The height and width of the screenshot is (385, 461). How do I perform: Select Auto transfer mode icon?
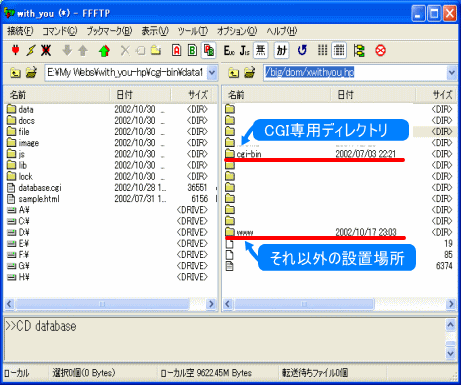[x=209, y=51]
